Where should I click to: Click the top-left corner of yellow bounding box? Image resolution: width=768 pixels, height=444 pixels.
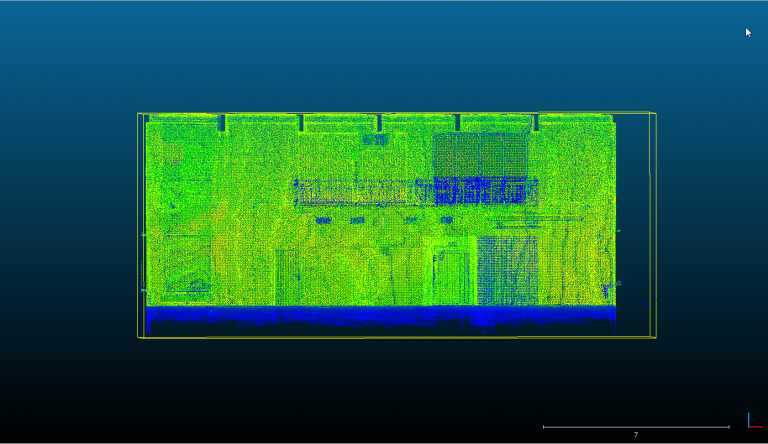[x=139, y=114]
